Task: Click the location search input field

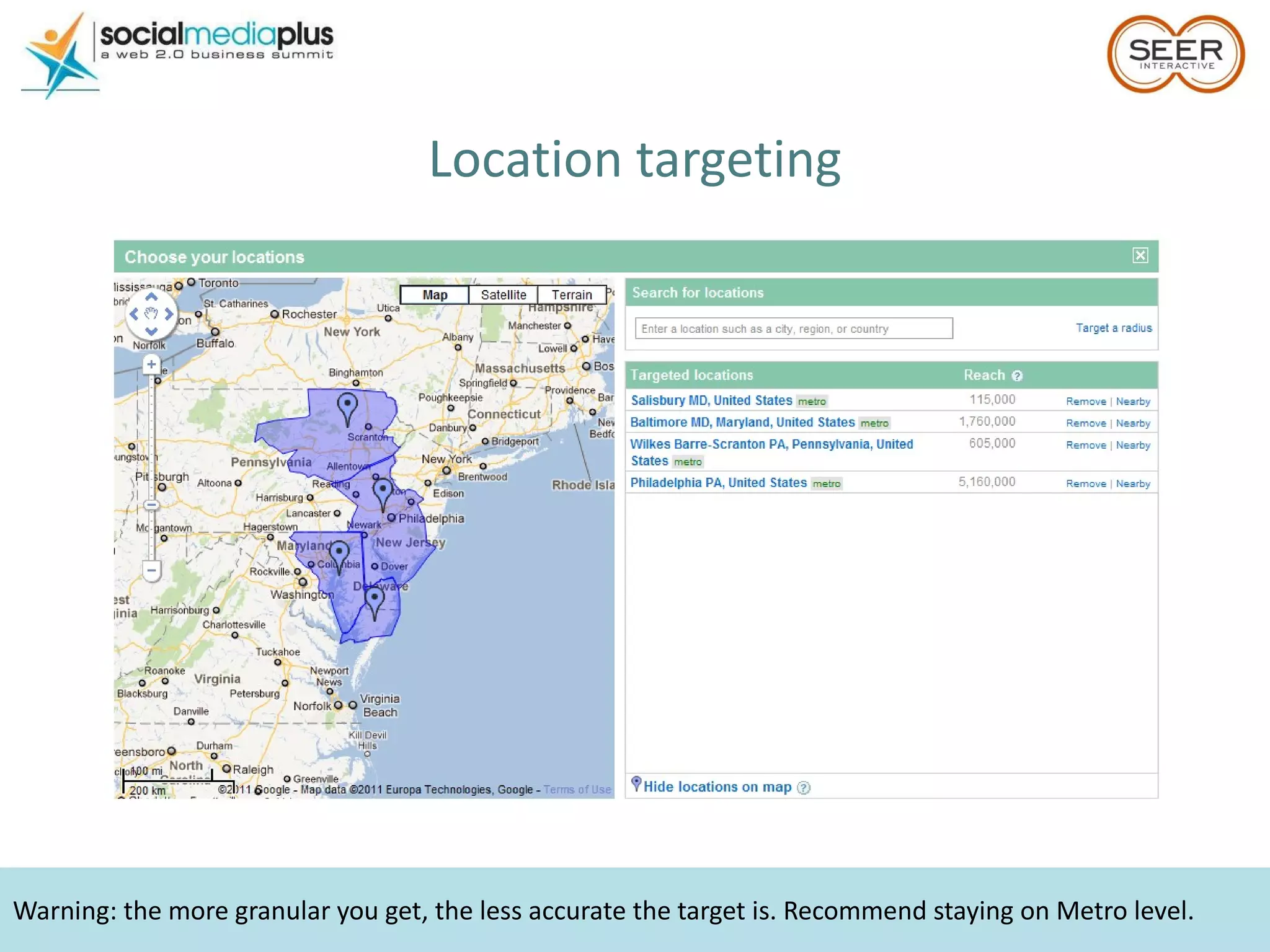Action: pos(794,328)
